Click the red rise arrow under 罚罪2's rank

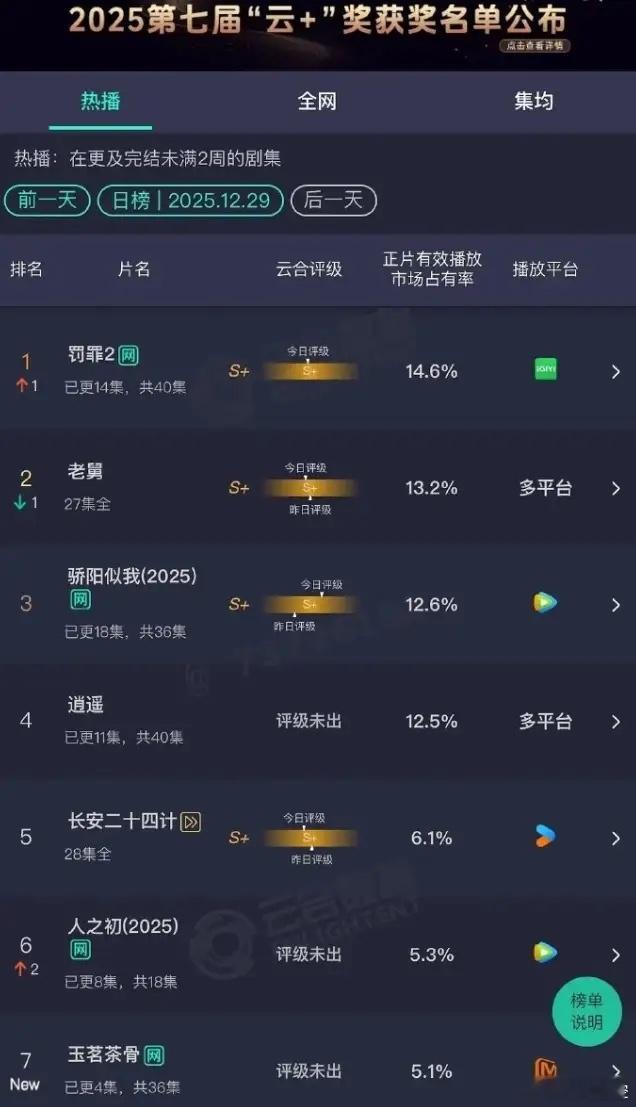coord(24,384)
